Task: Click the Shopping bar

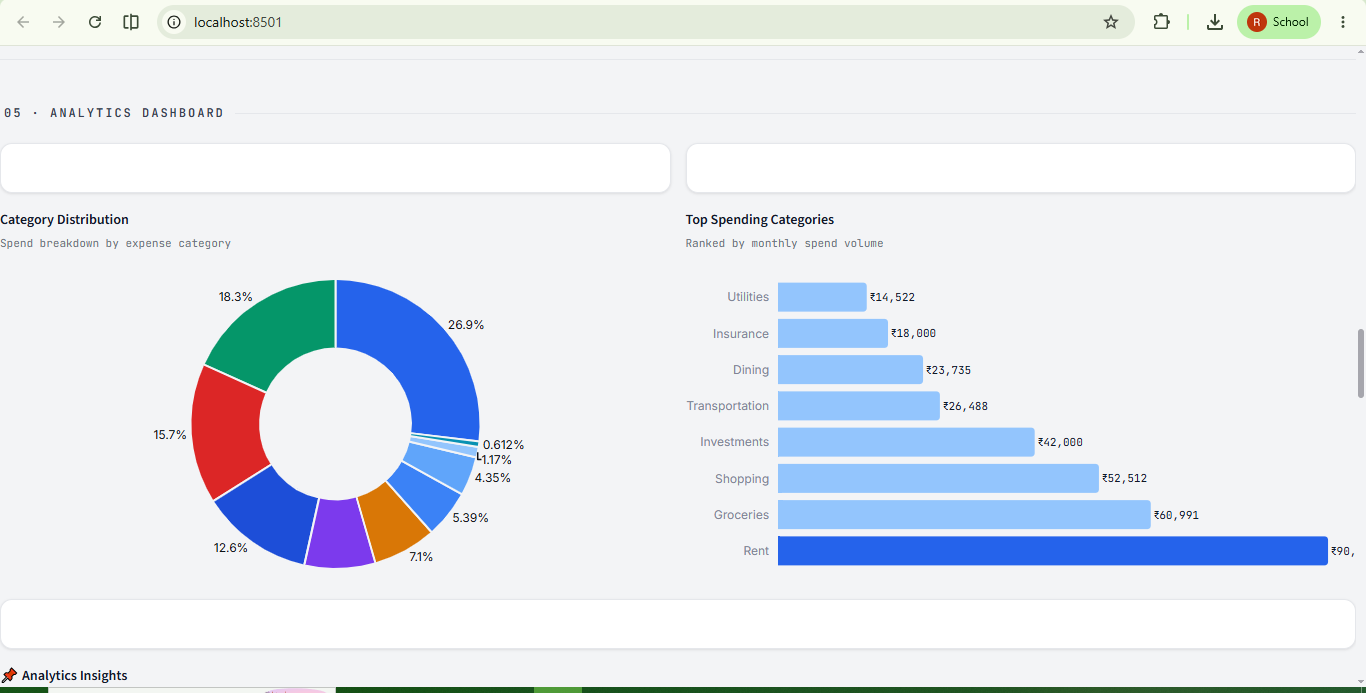Action: tap(938, 478)
